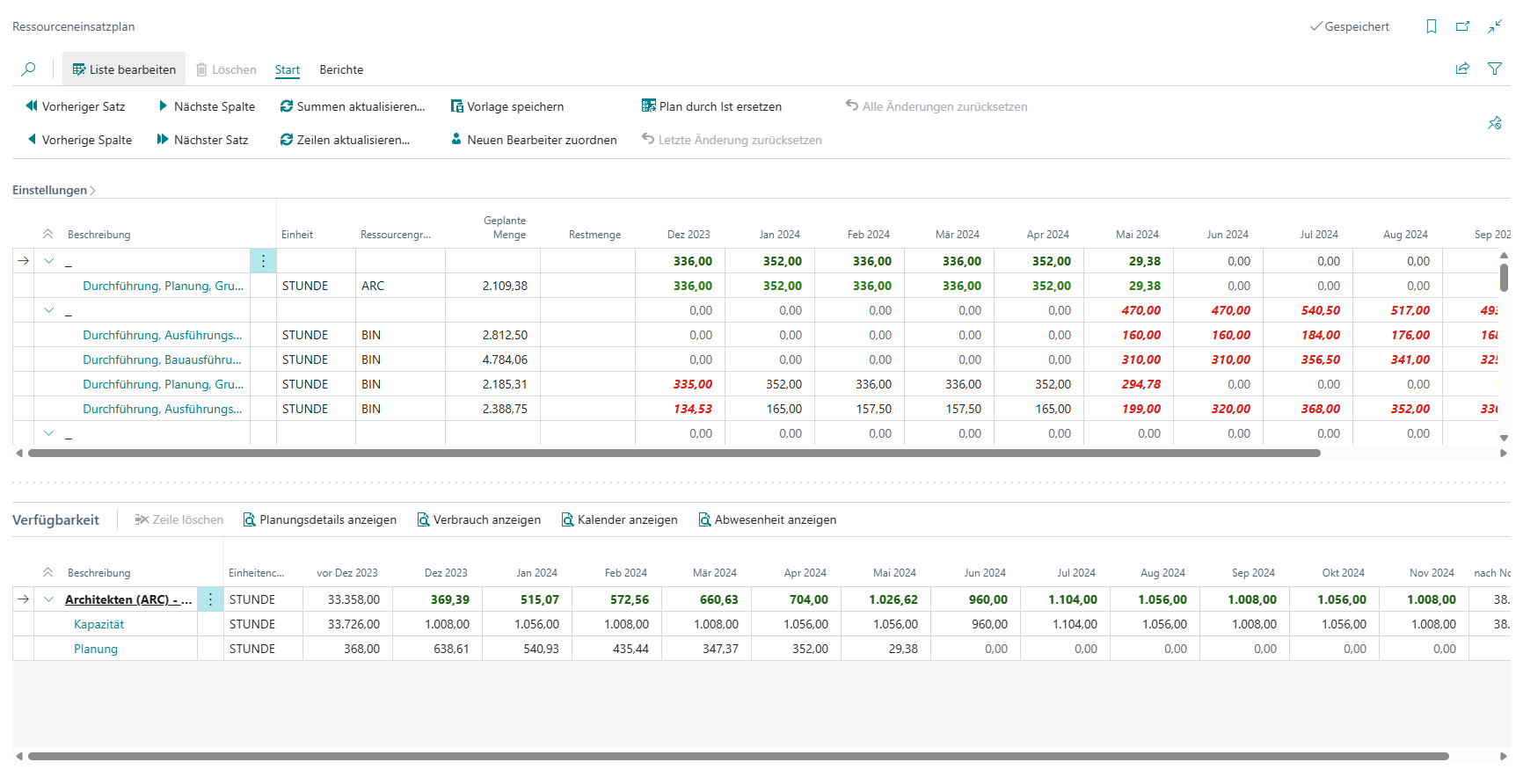Click Nächste Spalte

(207, 106)
